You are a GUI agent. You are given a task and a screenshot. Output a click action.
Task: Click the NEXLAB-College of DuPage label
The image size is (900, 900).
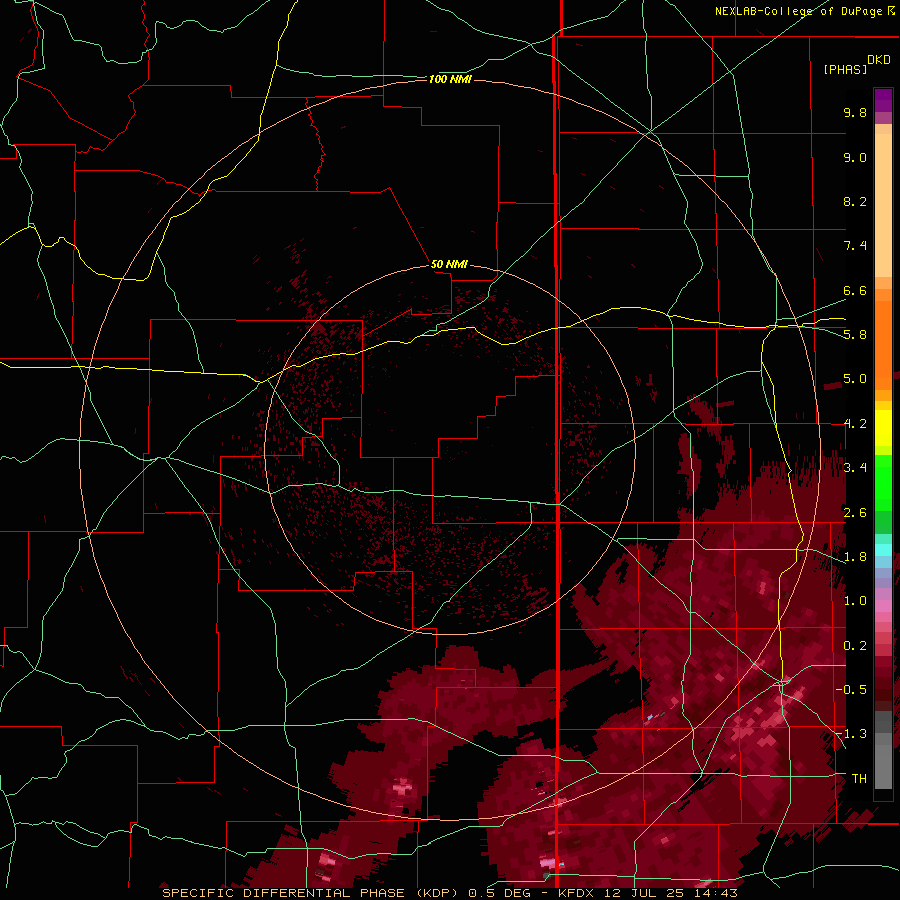click(x=799, y=11)
